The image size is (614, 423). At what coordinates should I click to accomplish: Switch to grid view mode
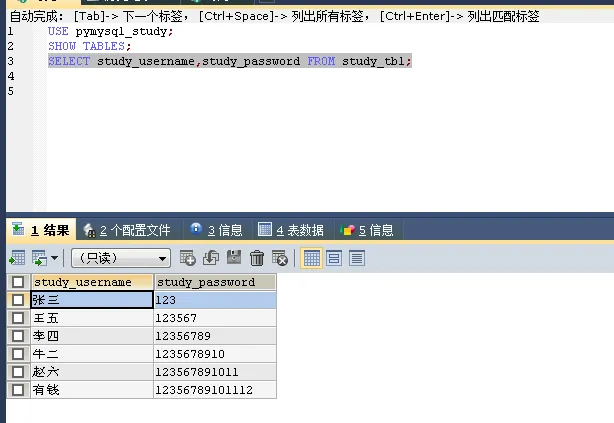[312, 258]
